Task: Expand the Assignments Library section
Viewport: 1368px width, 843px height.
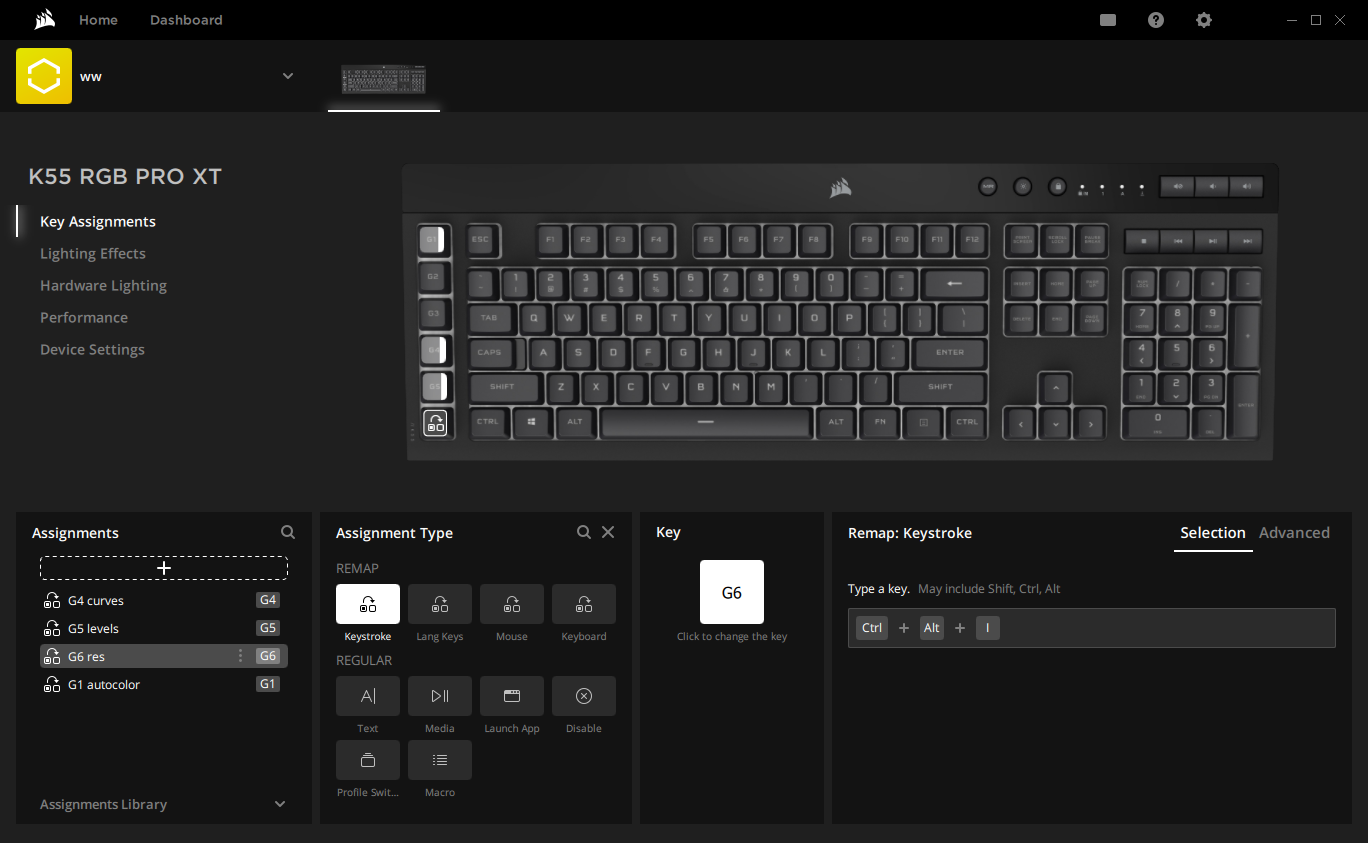Action: tap(280, 804)
